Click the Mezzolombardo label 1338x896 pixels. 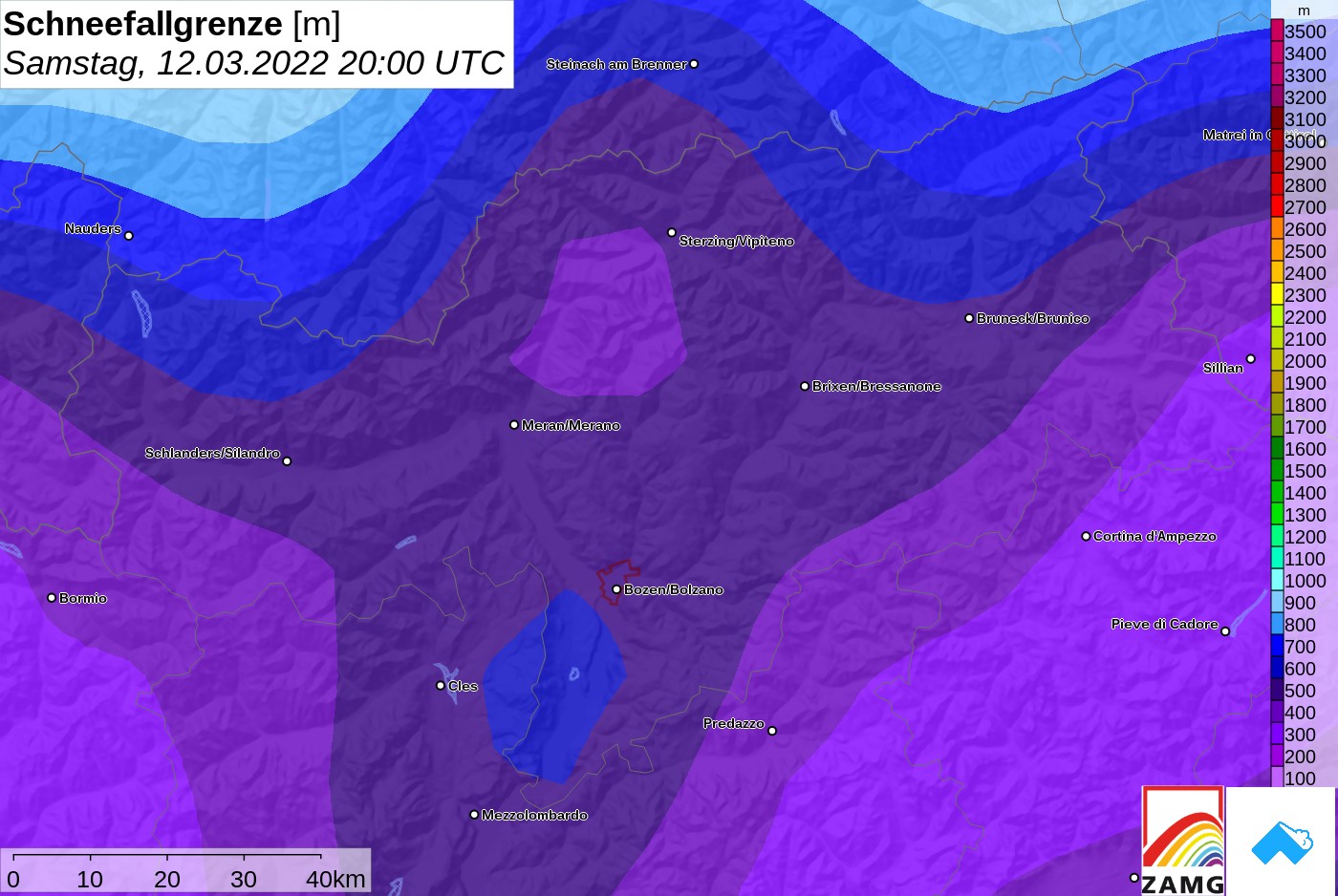coord(534,815)
